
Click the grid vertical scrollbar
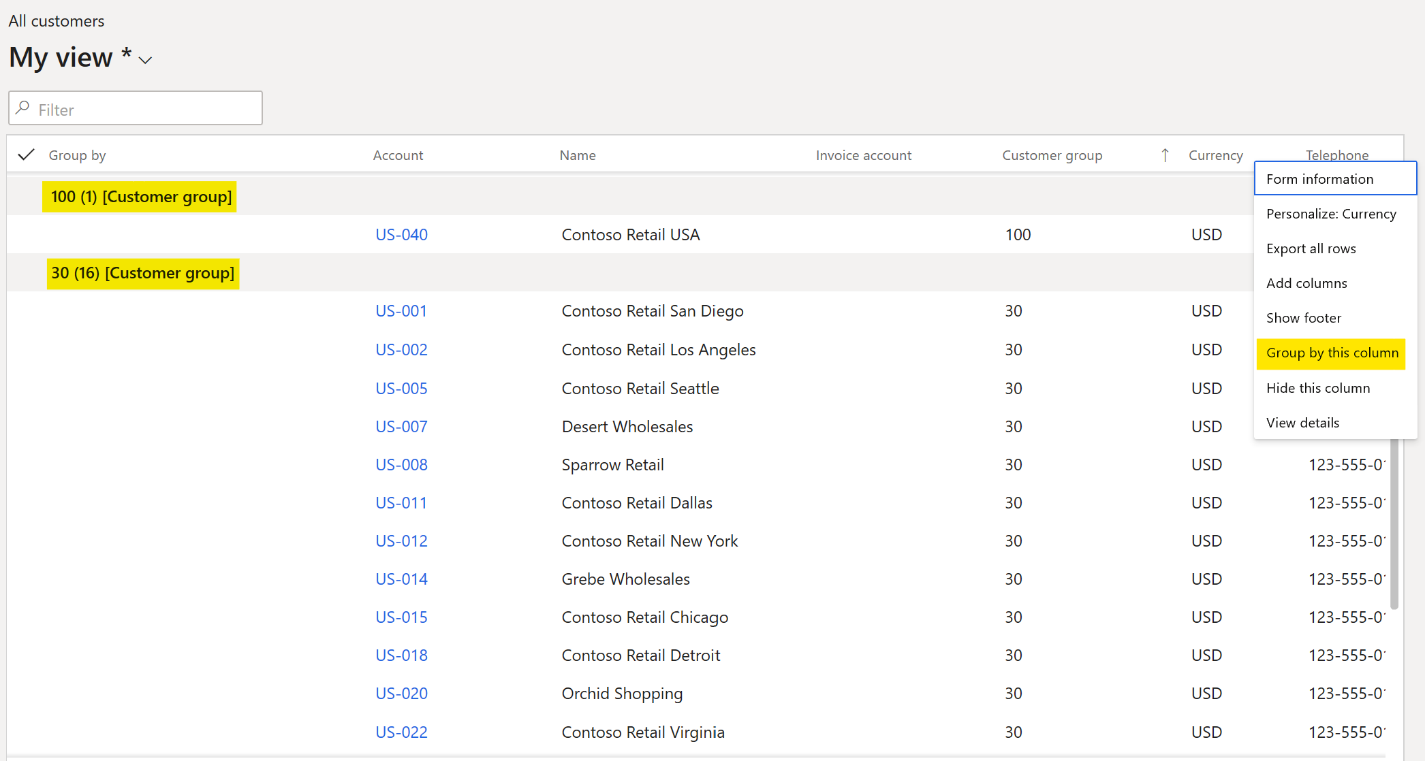(1394, 524)
